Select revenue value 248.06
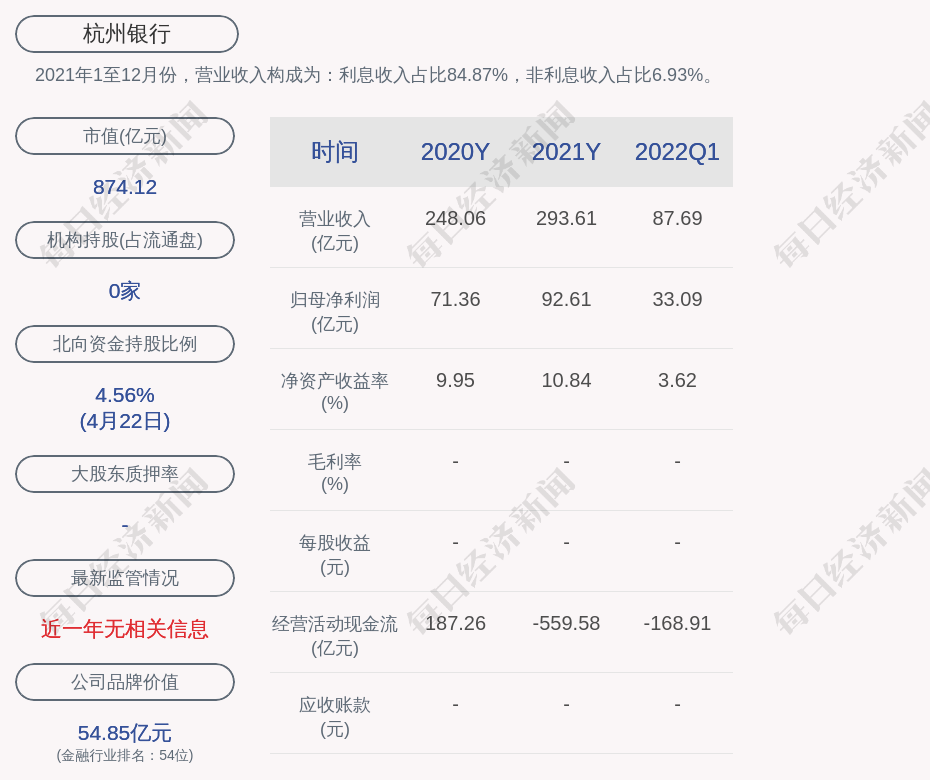The image size is (930, 780). coord(456,218)
